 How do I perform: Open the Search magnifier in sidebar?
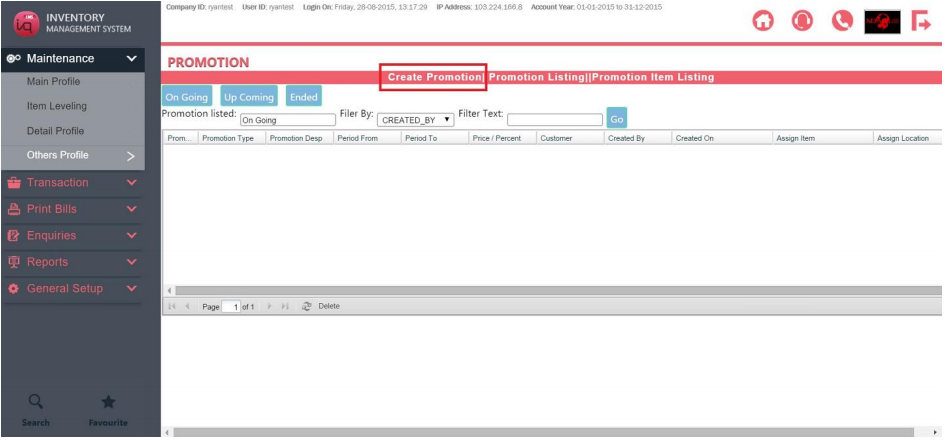[36, 402]
